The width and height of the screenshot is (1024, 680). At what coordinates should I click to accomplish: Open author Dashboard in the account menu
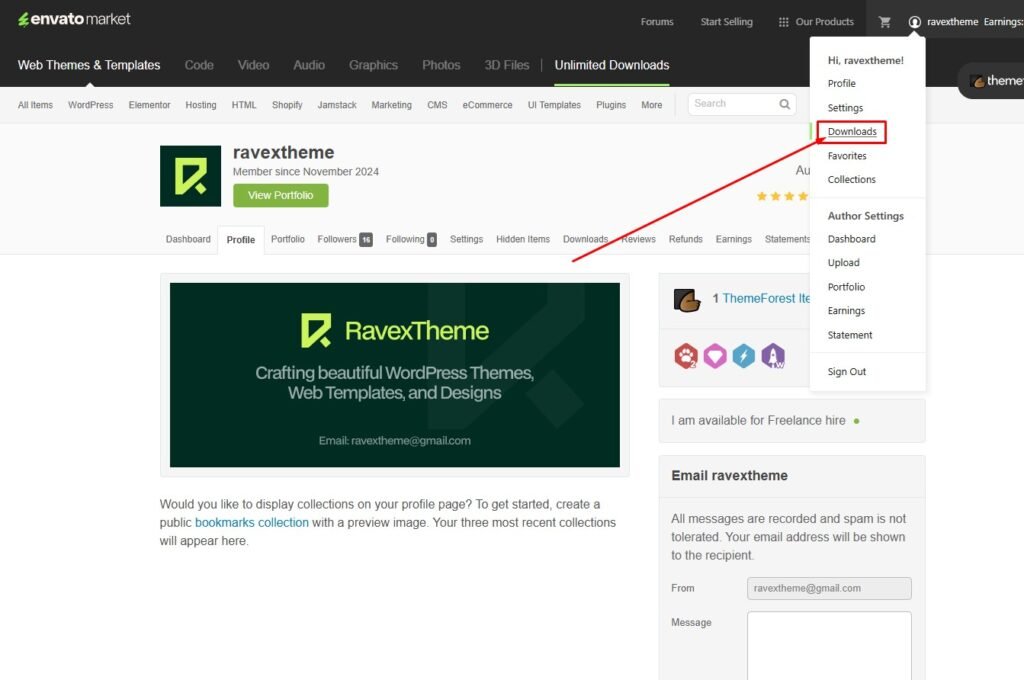point(852,239)
